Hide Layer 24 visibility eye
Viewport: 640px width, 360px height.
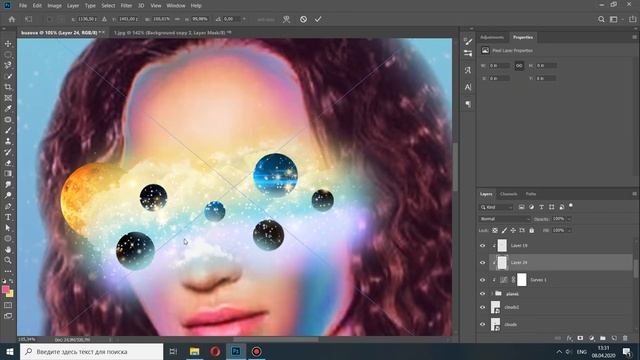click(482, 263)
